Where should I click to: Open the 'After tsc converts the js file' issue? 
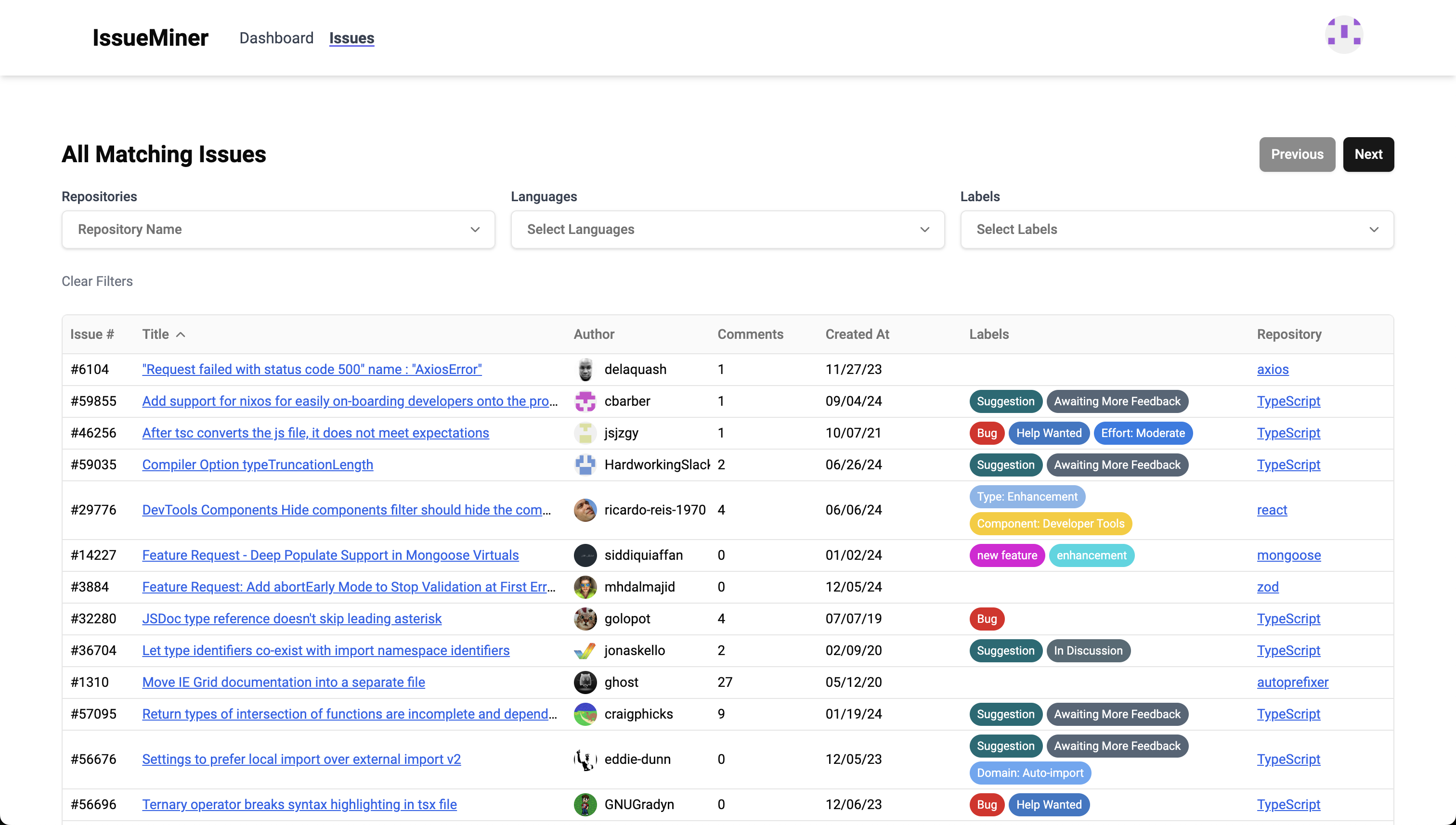coord(315,433)
